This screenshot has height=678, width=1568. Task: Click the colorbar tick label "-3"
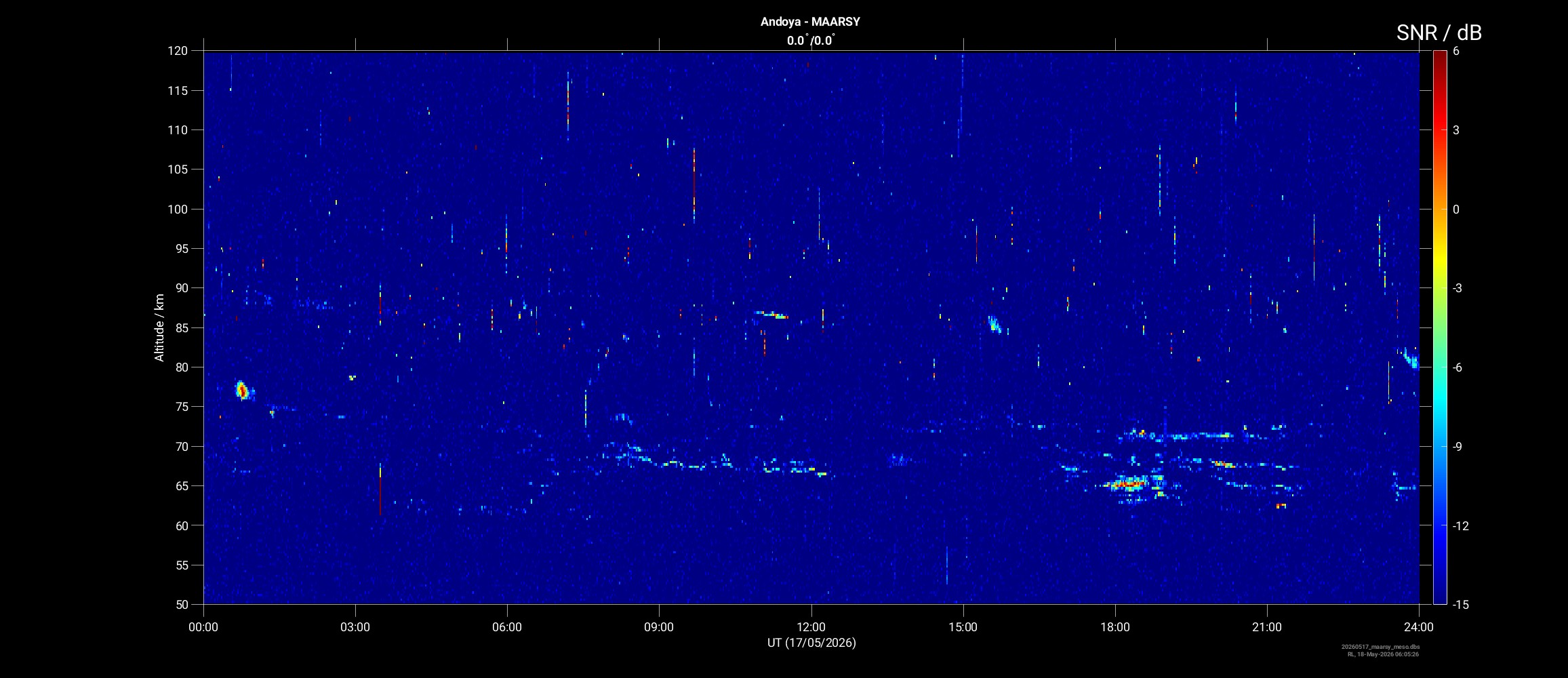1458,288
